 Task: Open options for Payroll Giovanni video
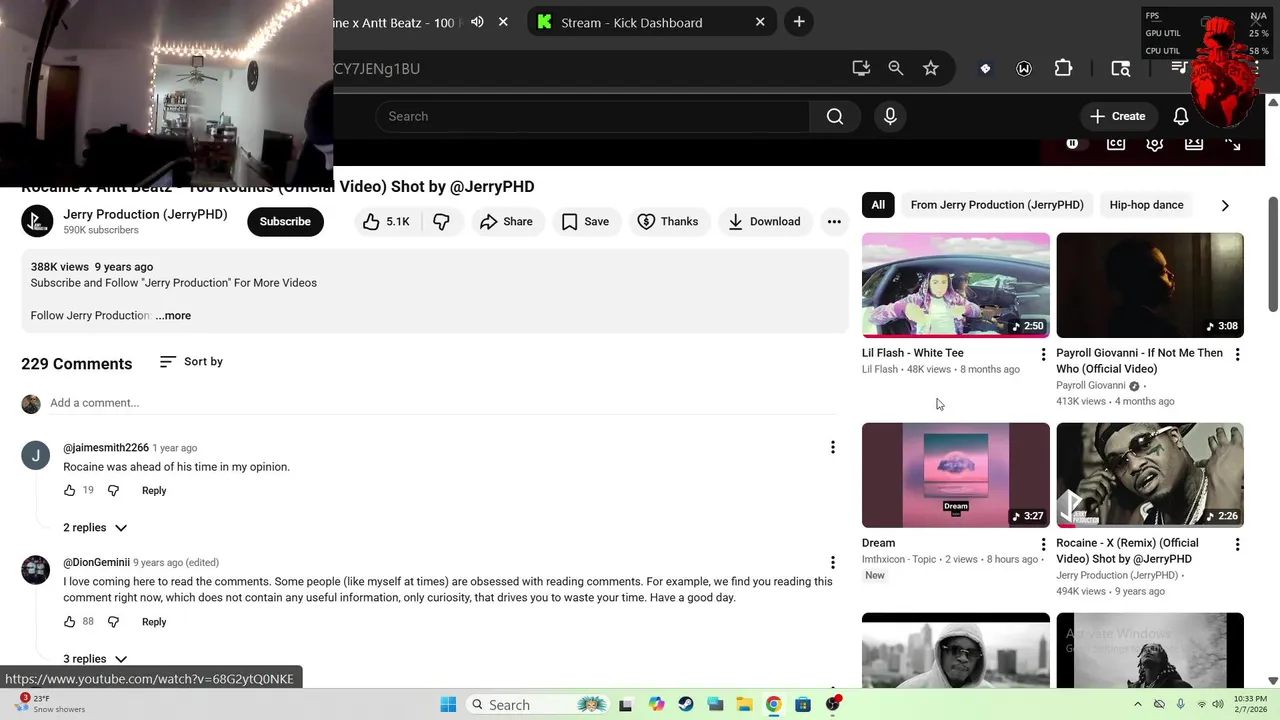1237,355
